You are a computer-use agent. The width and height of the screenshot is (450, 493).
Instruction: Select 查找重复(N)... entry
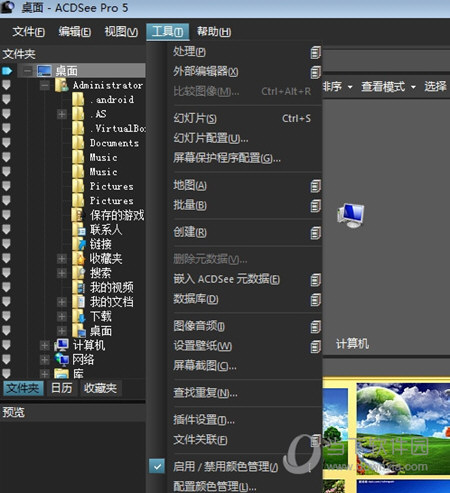[x=244, y=393]
